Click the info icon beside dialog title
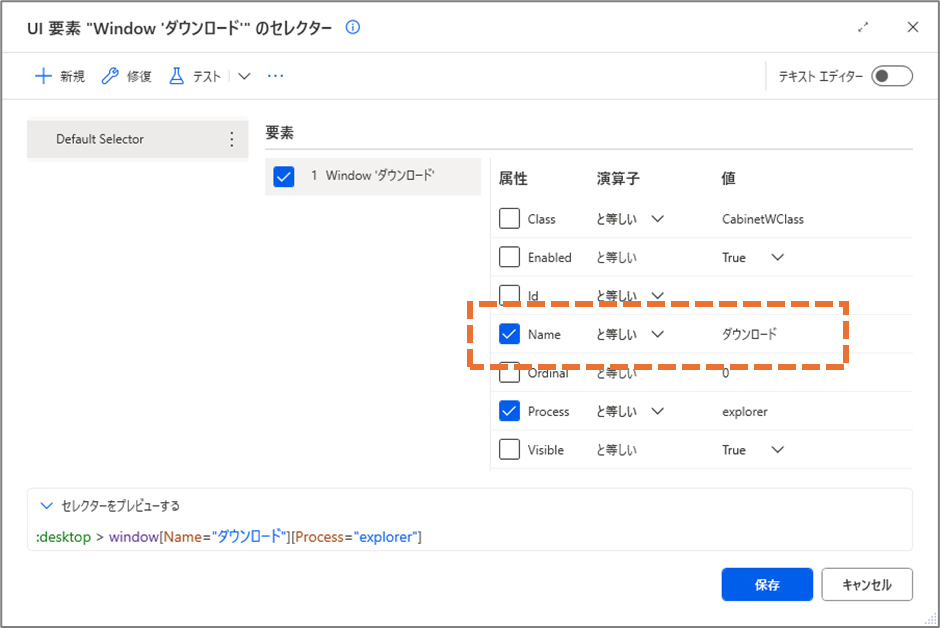This screenshot has height=628, width=940. coord(352,27)
